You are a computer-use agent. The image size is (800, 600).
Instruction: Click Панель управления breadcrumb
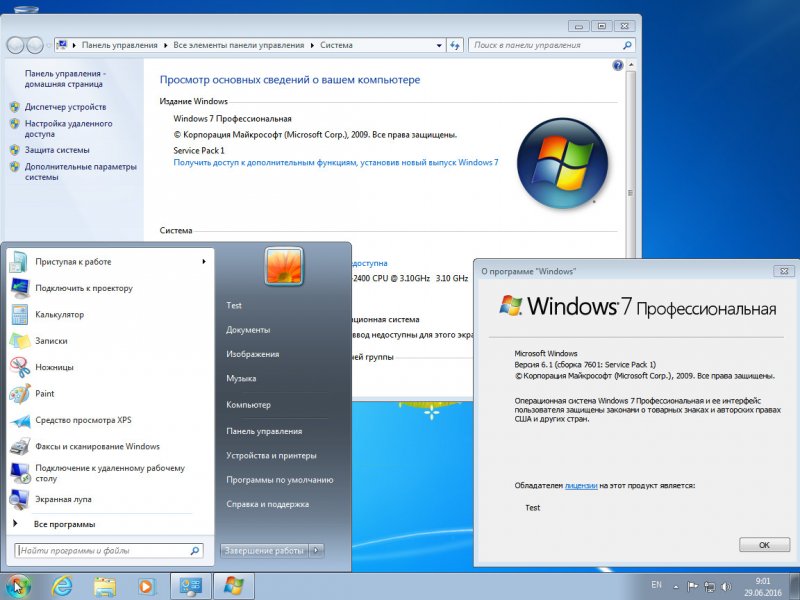pyautogui.click(x=119, y=45)
